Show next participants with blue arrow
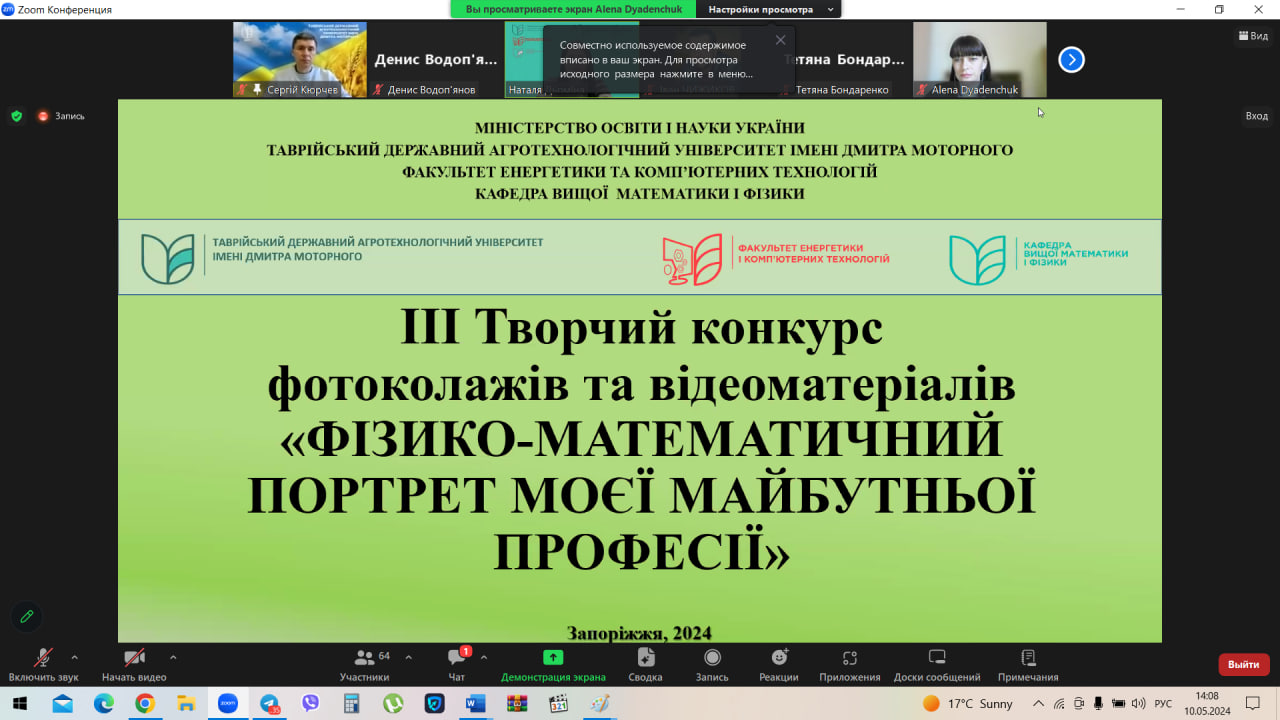The width and height of the screenshot is (1280, 720). 1071,60
